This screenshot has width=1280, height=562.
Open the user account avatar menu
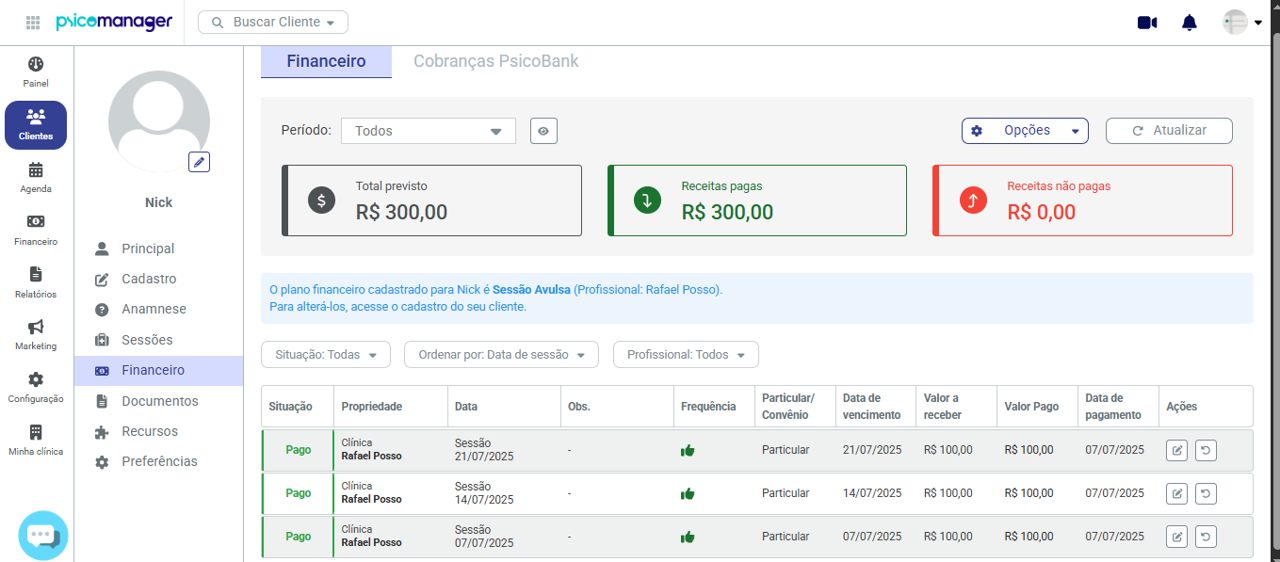(1242, 22)
